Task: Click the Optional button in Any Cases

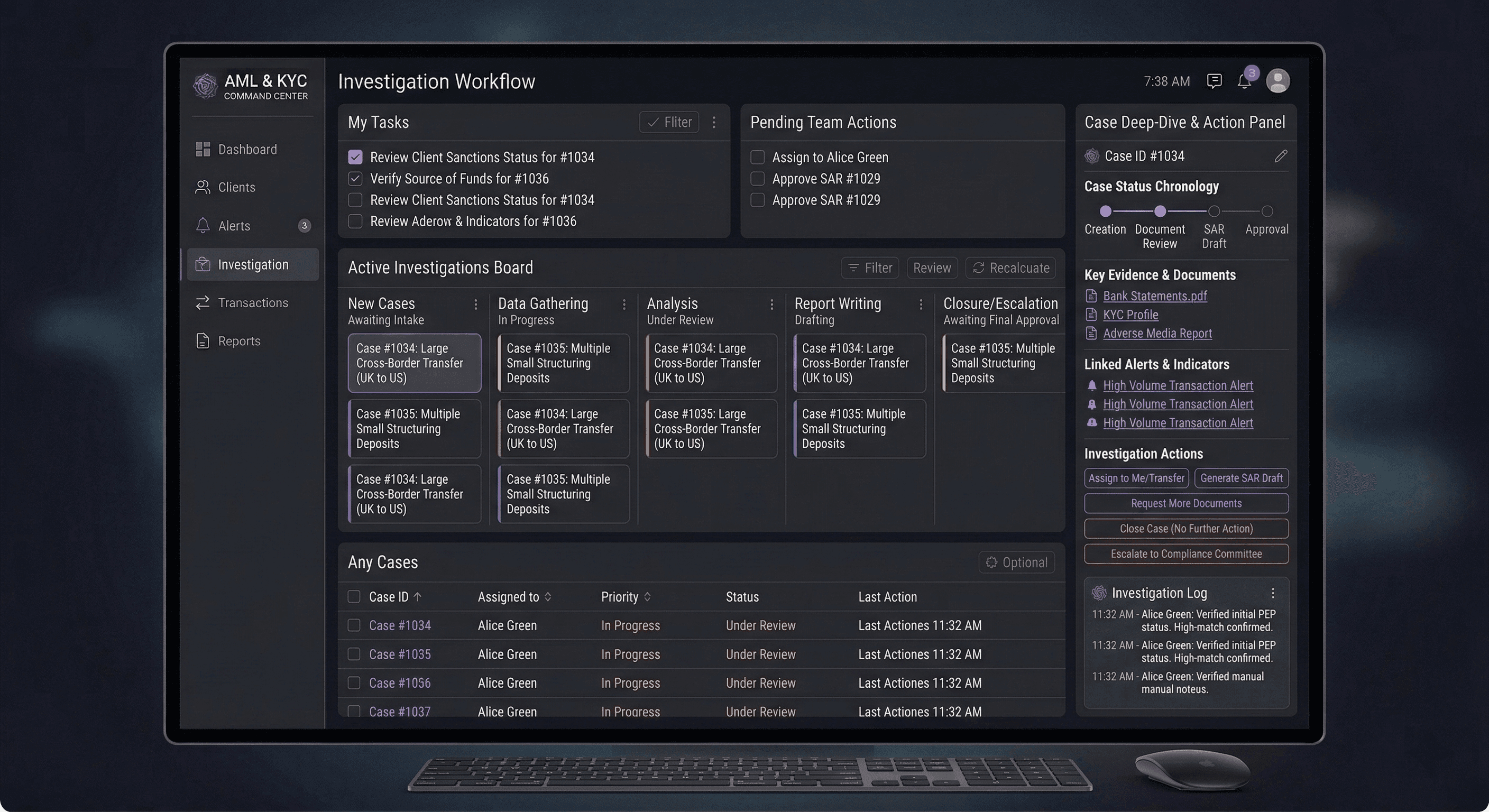Action: click(x=1016, y=562)
